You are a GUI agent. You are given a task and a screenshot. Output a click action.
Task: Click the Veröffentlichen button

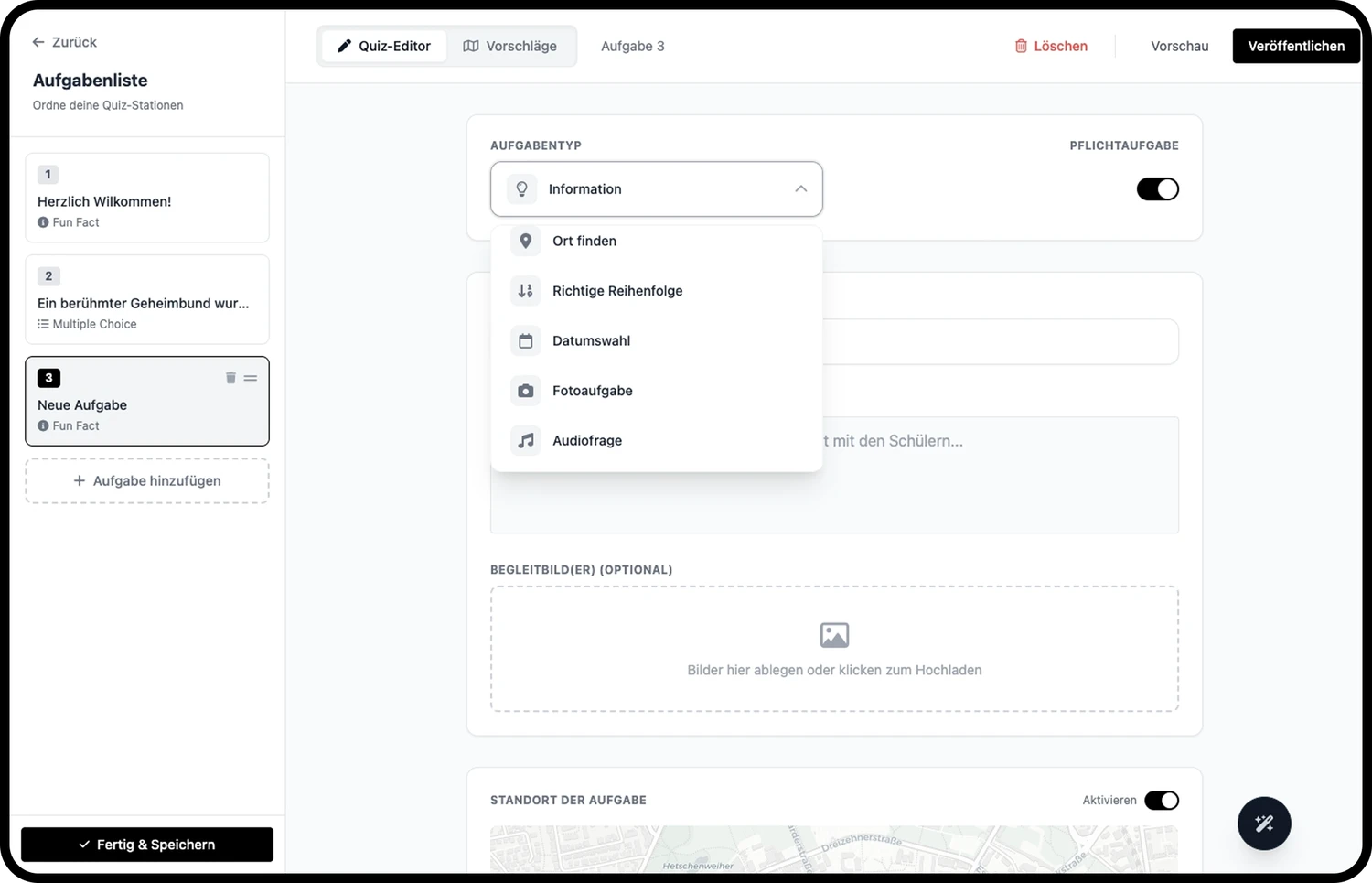click(x=1296, y=46)
